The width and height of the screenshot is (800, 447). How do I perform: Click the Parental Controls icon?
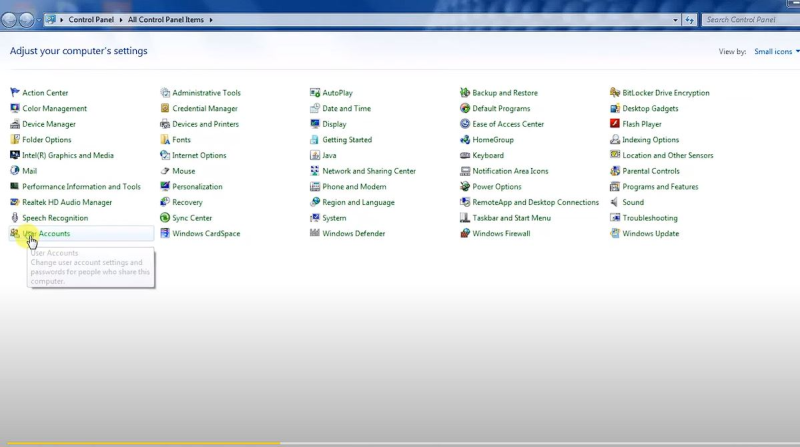615,171
